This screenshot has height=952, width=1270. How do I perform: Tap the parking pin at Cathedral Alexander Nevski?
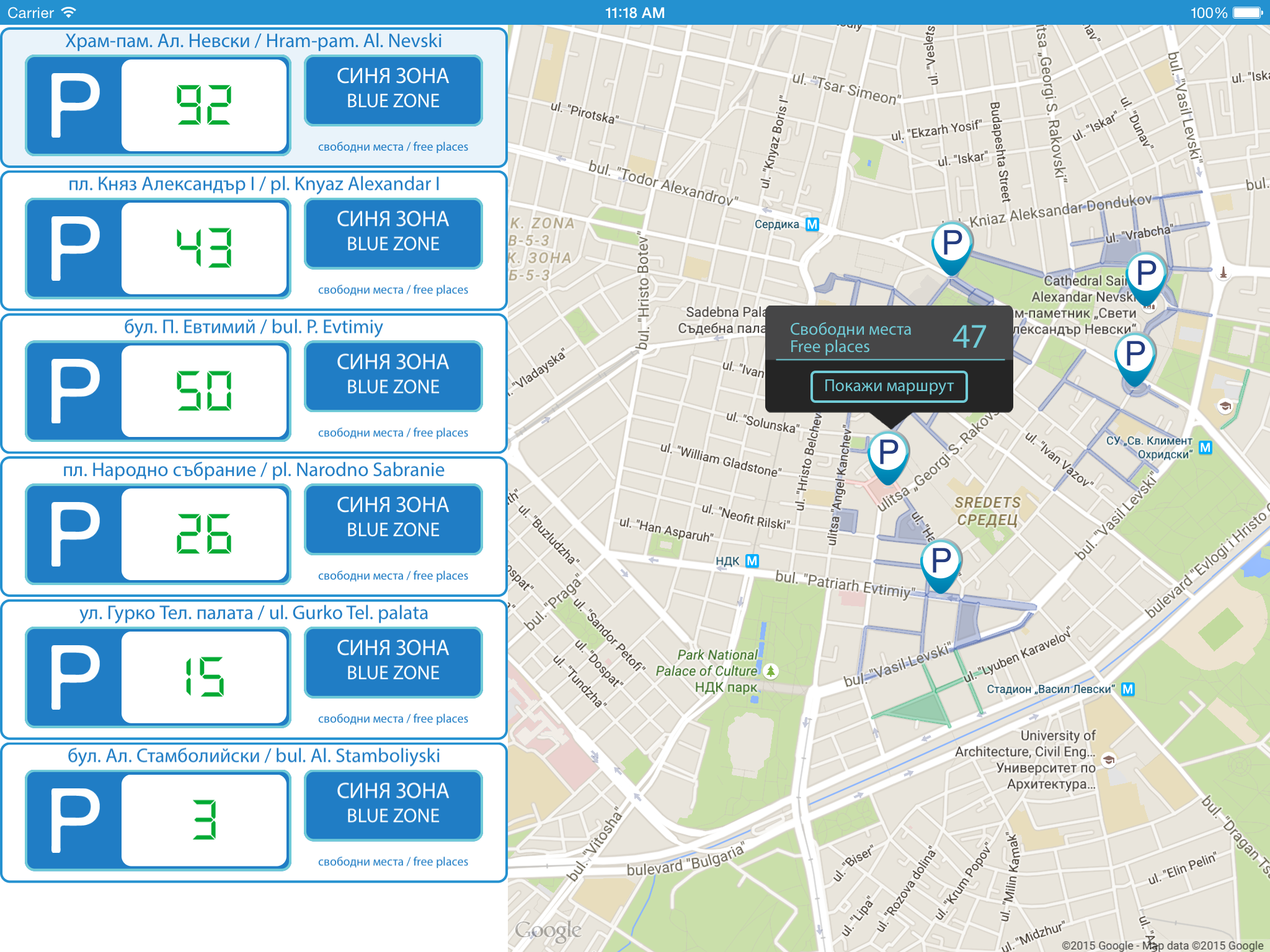click(x=1146, y=275)
